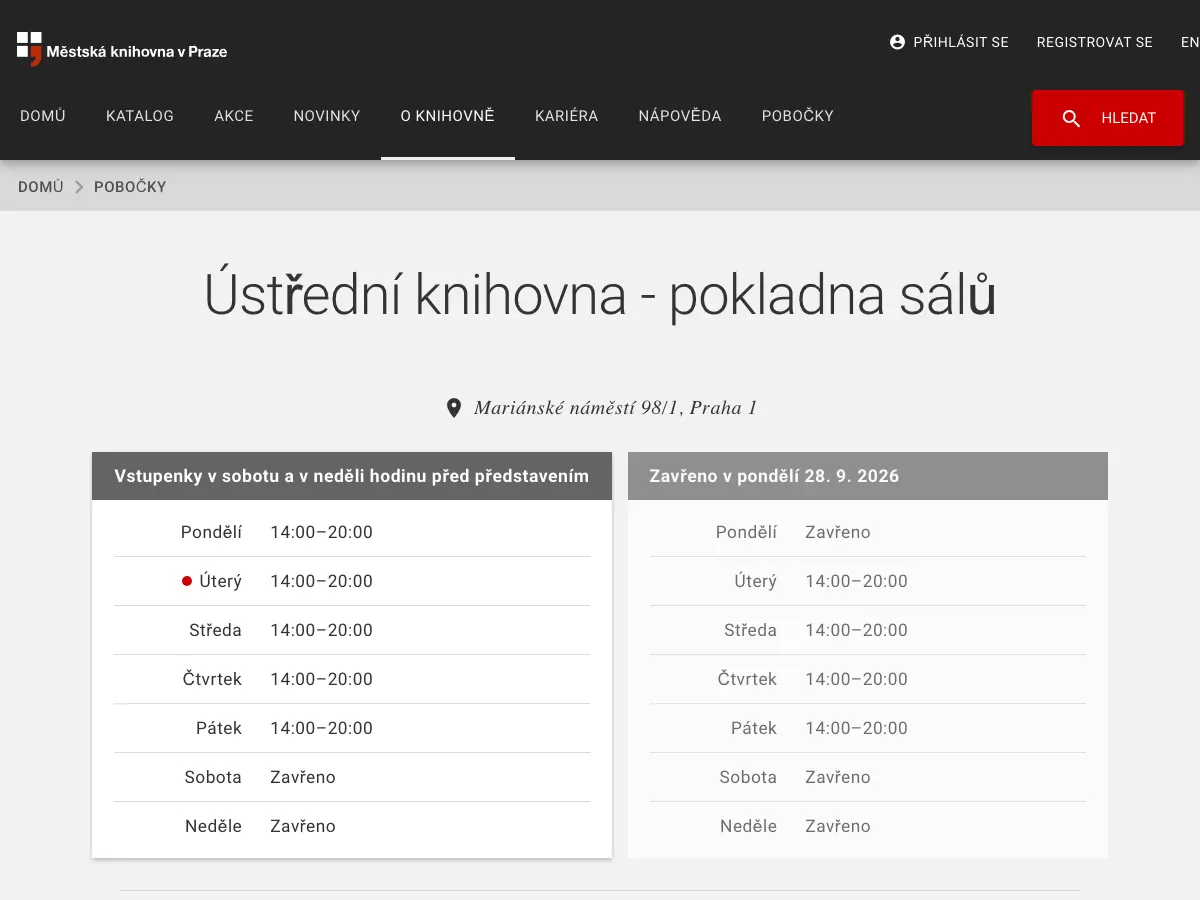The height and width of the screenshot is (900, 1200).
Task: Click the page heading Ústřední knihovna - pokladna sálů
Action: 600,295
